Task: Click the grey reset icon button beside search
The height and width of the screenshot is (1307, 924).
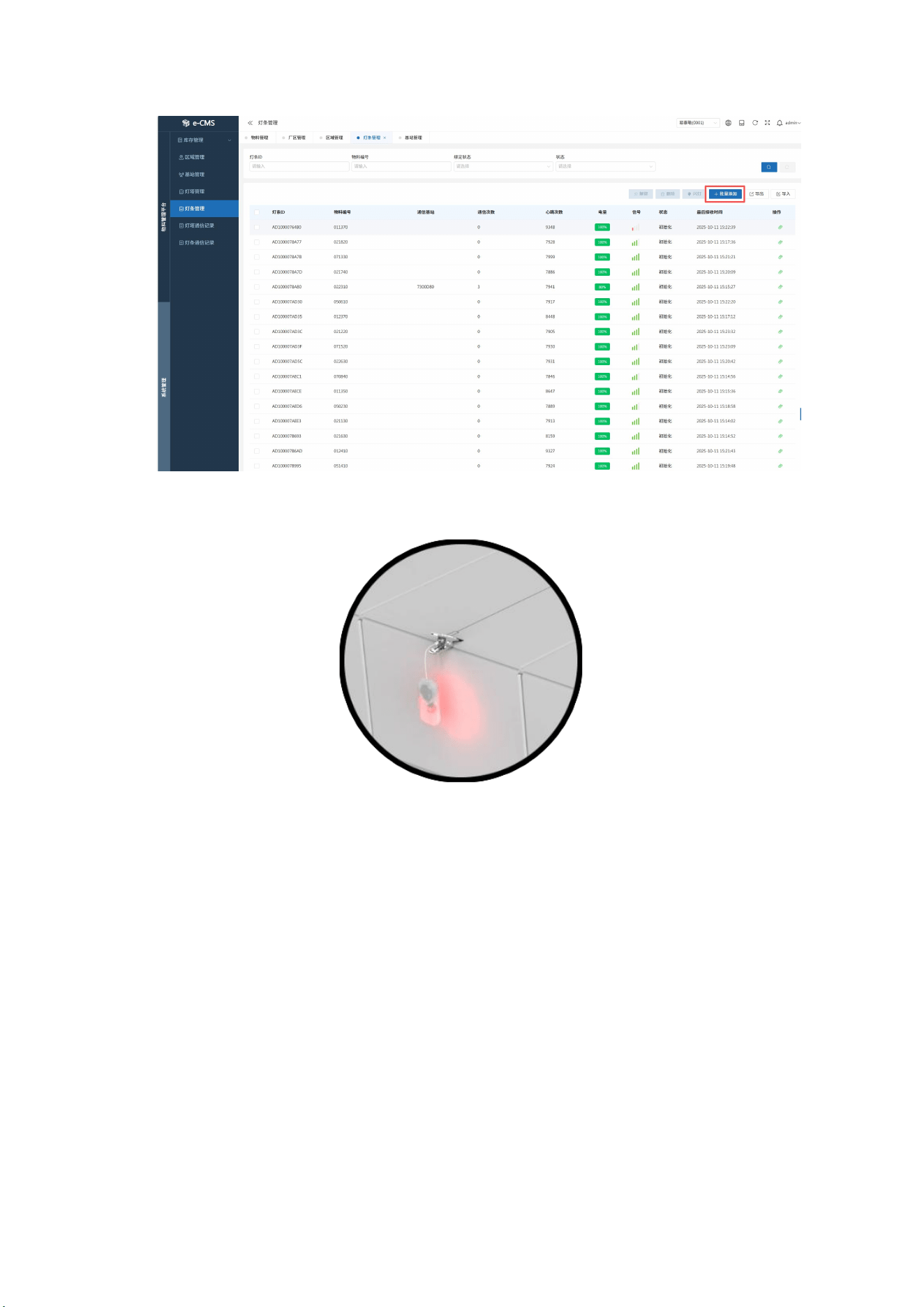Action: (787, 167)
